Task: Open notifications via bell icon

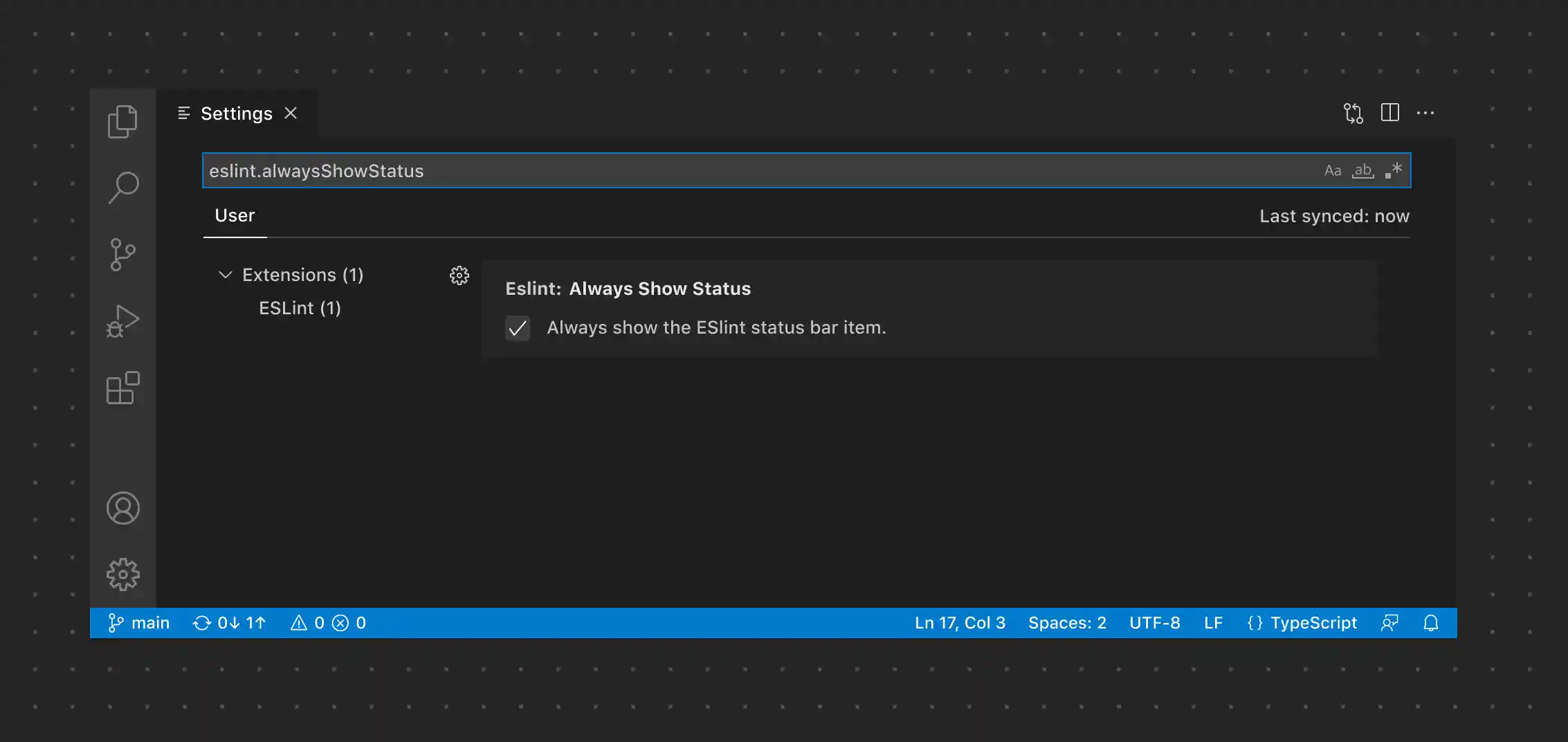Action: tap(1431, 622)
